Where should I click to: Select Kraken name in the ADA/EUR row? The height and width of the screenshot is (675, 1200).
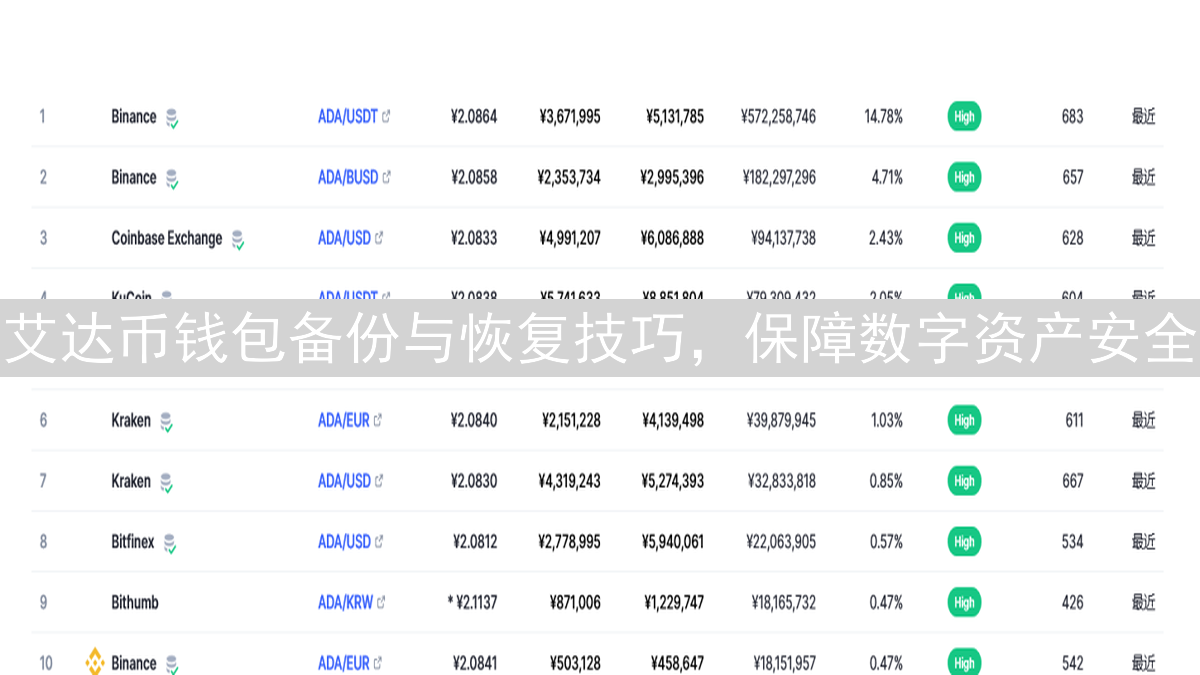(x=131, y=420)
